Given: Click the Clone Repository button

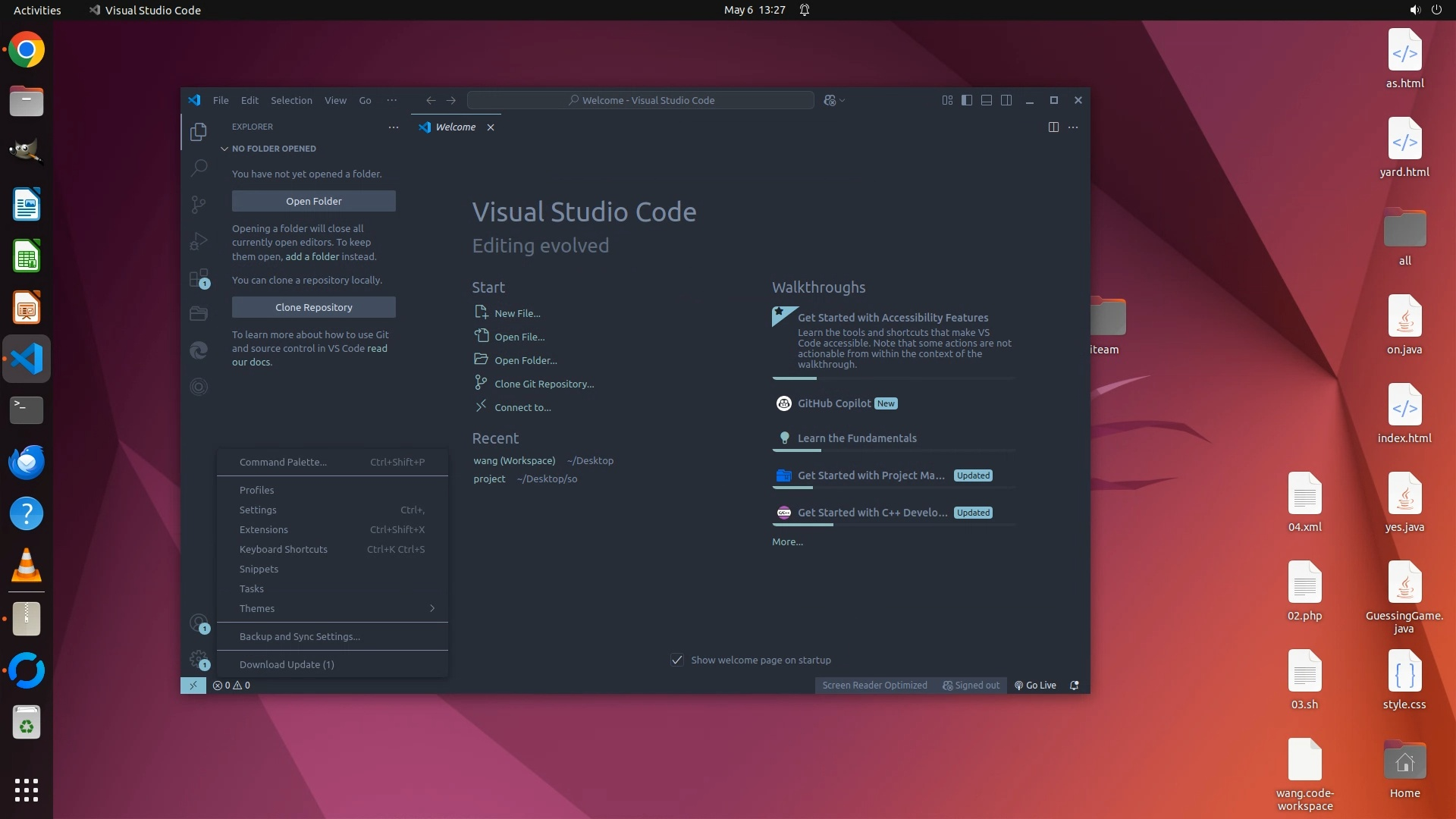Looking at the screenshot, I should [x=314, y=308].
